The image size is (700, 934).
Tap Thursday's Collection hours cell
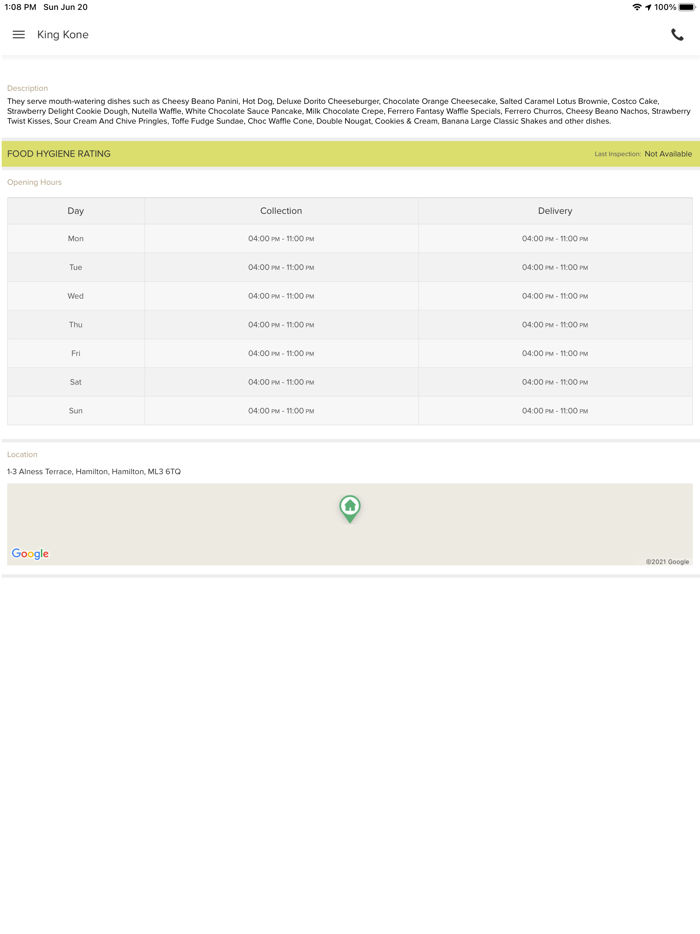tap(281, 325)
